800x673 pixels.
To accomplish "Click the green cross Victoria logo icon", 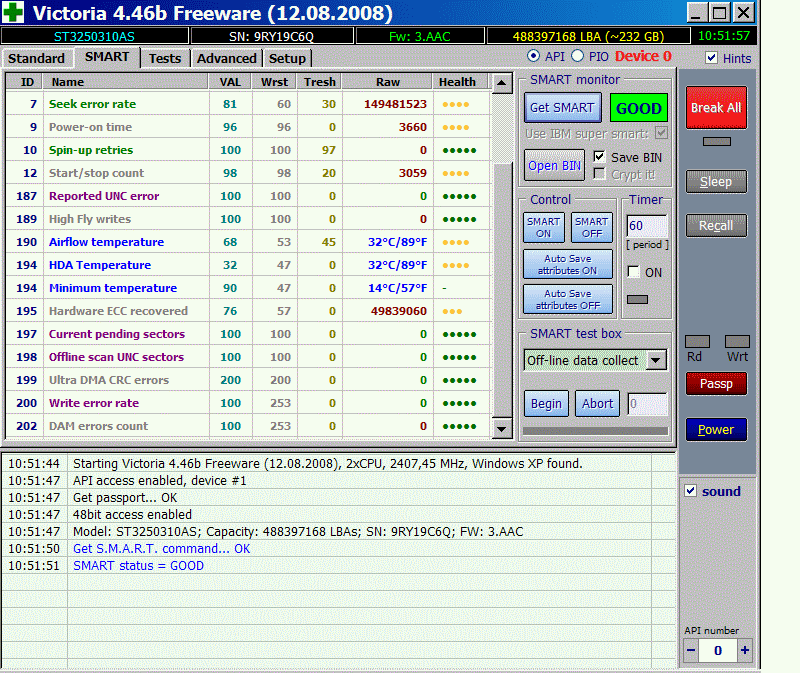I will coord(14,13).
